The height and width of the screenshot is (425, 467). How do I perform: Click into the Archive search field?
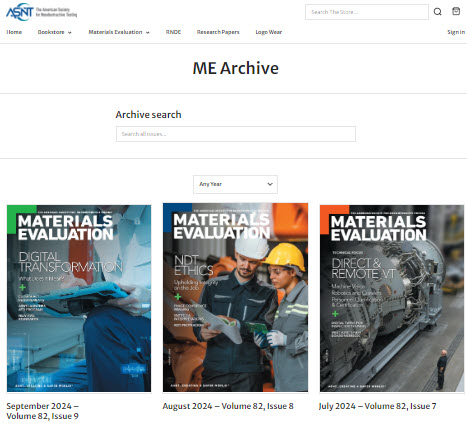coord(236,134)
